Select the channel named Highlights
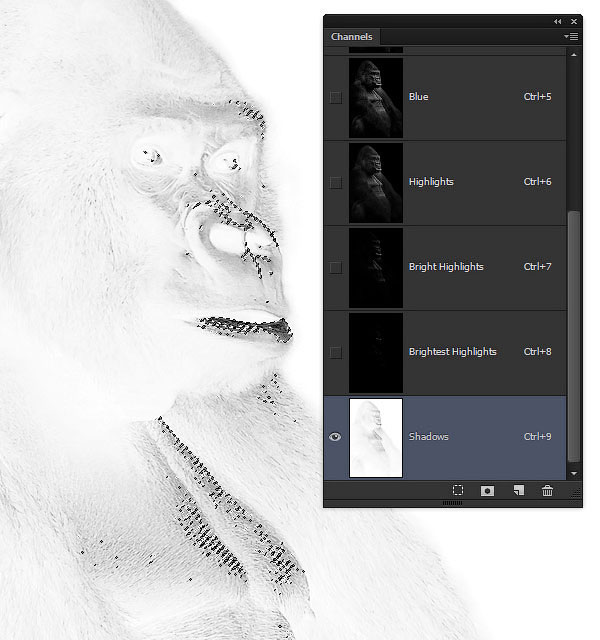Viewport: 600px width, 640px height. 431,182
